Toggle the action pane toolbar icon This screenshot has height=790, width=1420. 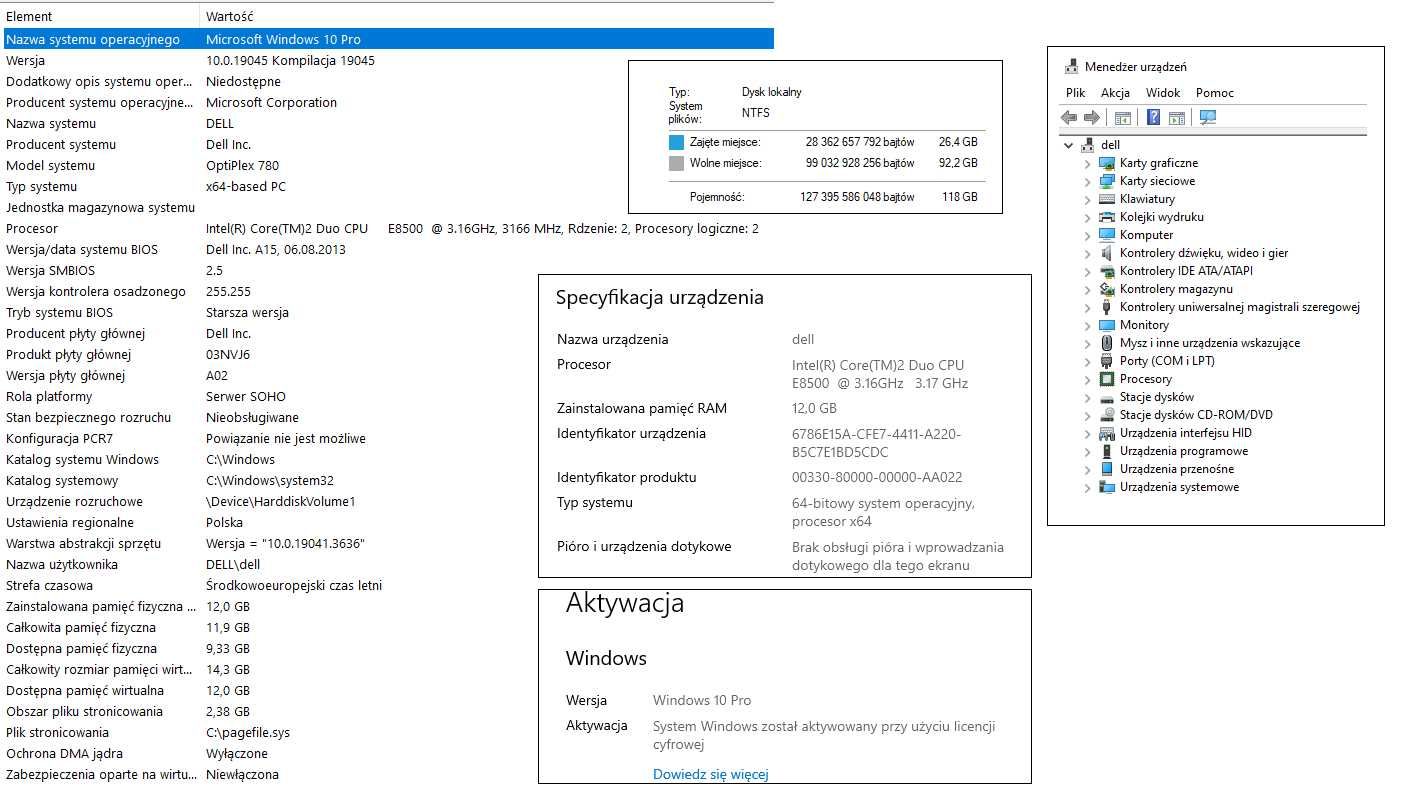click(x=1177, y=118)
